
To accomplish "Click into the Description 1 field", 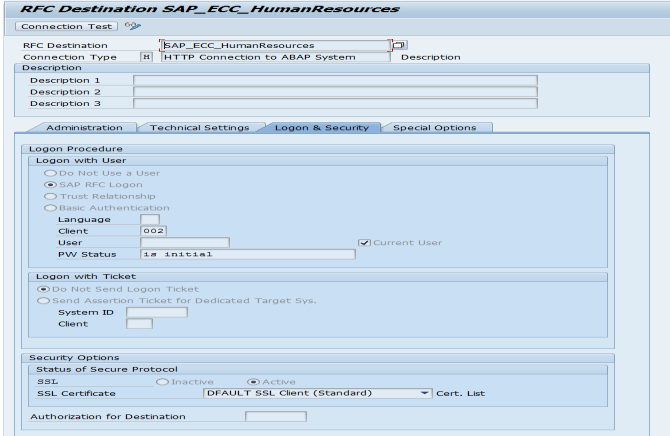I will (x=335, y=80).
